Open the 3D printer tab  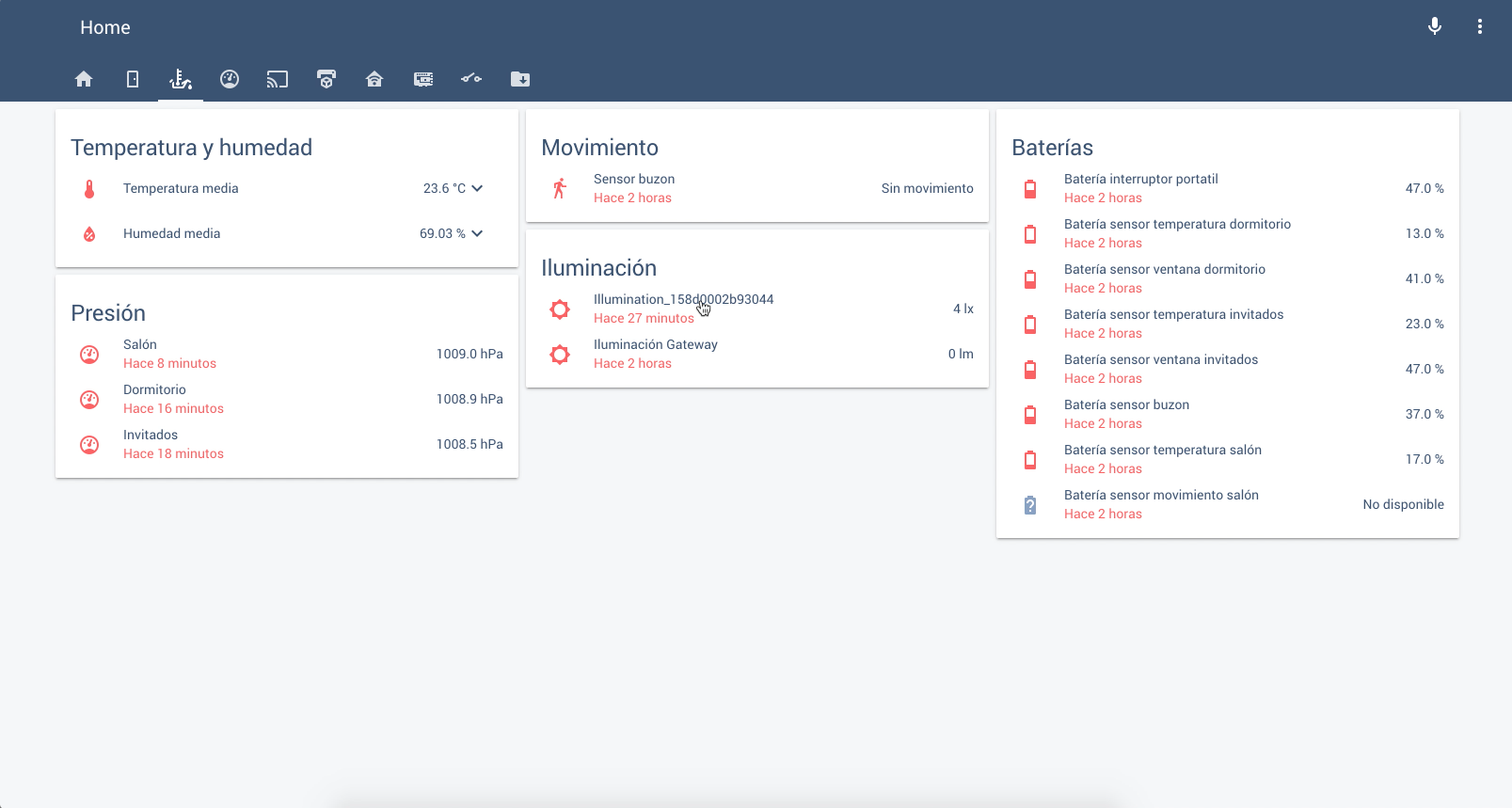(326, 79)
